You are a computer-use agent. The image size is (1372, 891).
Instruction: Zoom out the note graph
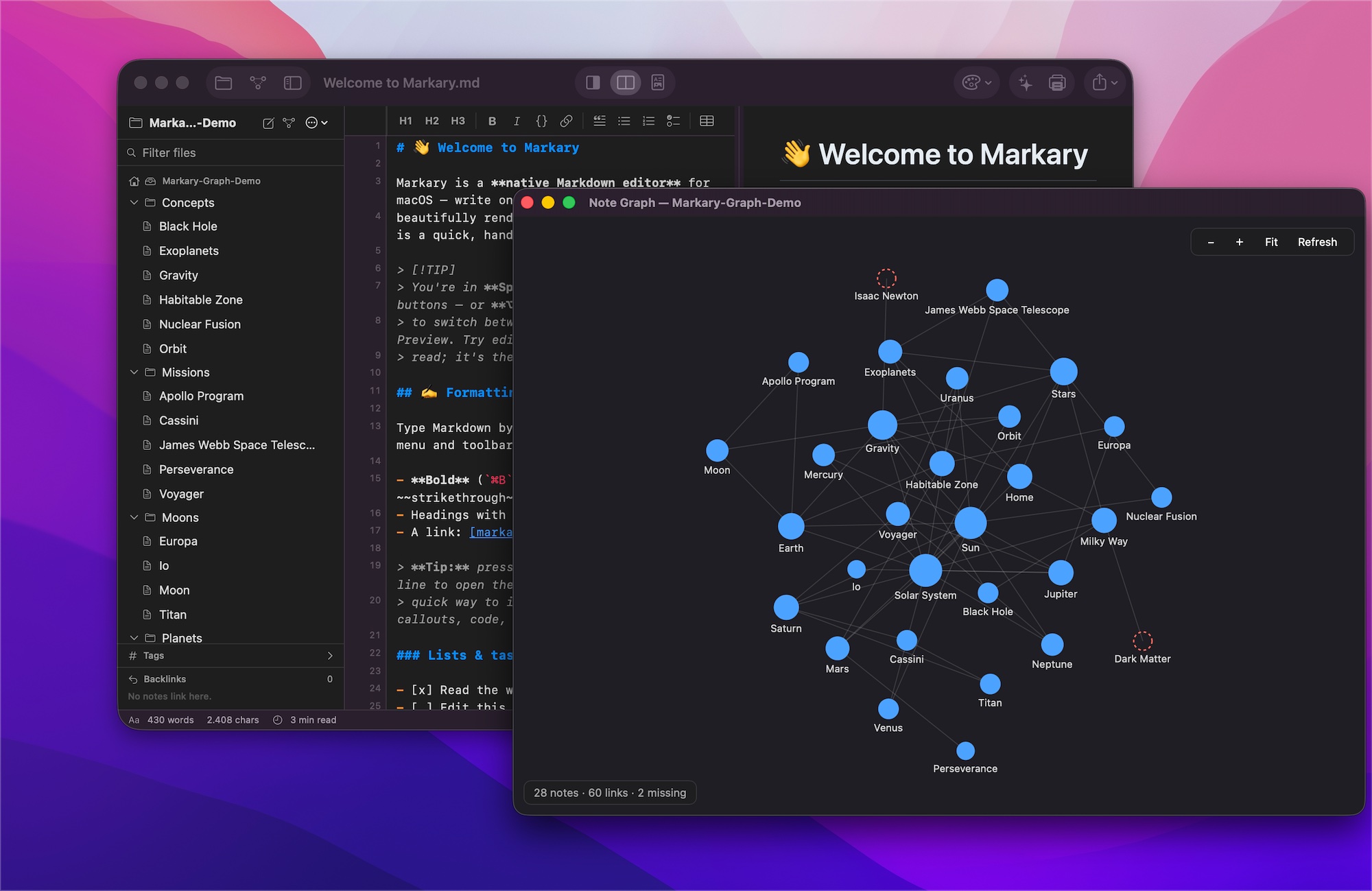pos(1211,242)
